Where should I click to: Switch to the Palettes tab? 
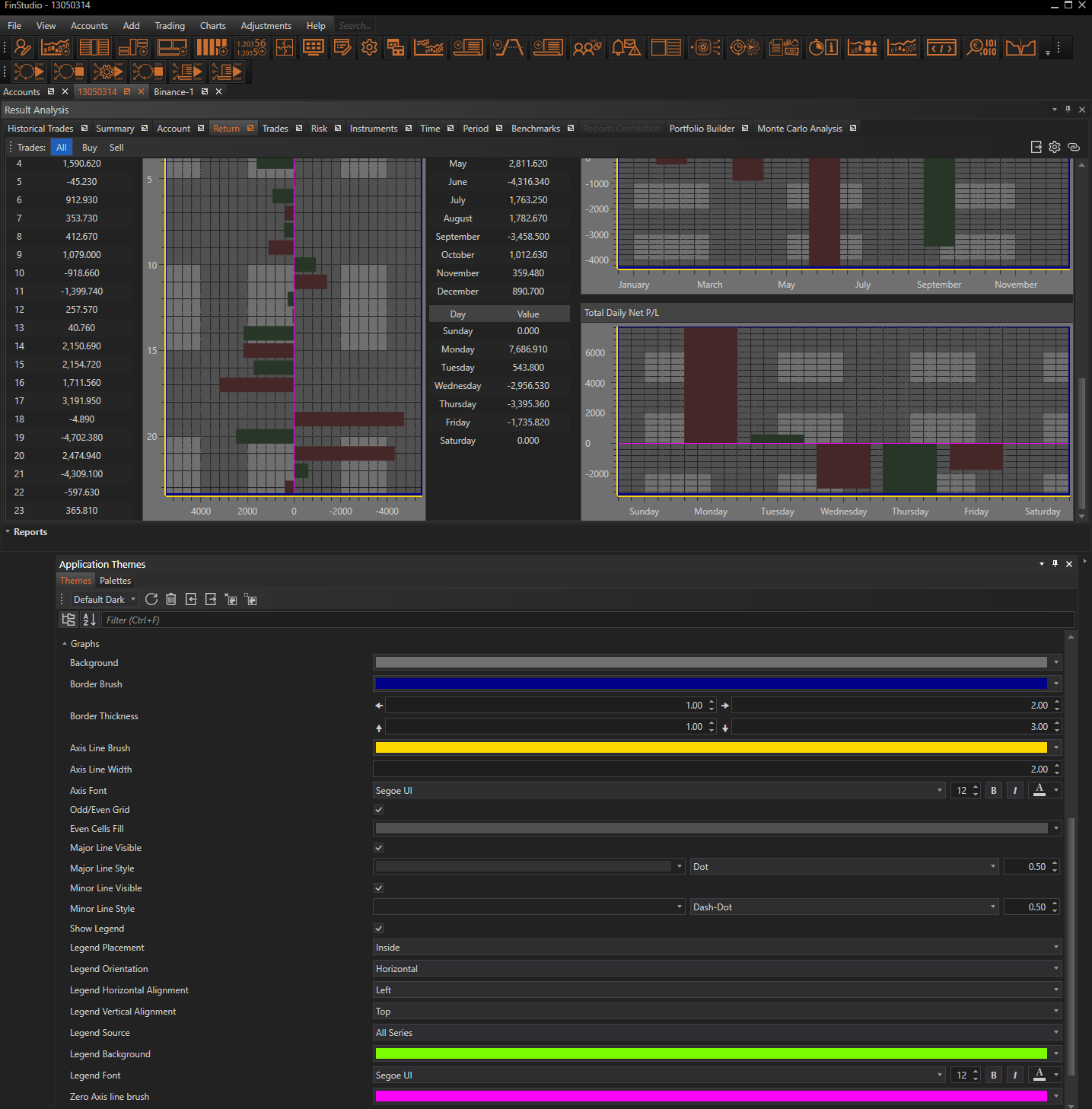click(x=115, y=581)
